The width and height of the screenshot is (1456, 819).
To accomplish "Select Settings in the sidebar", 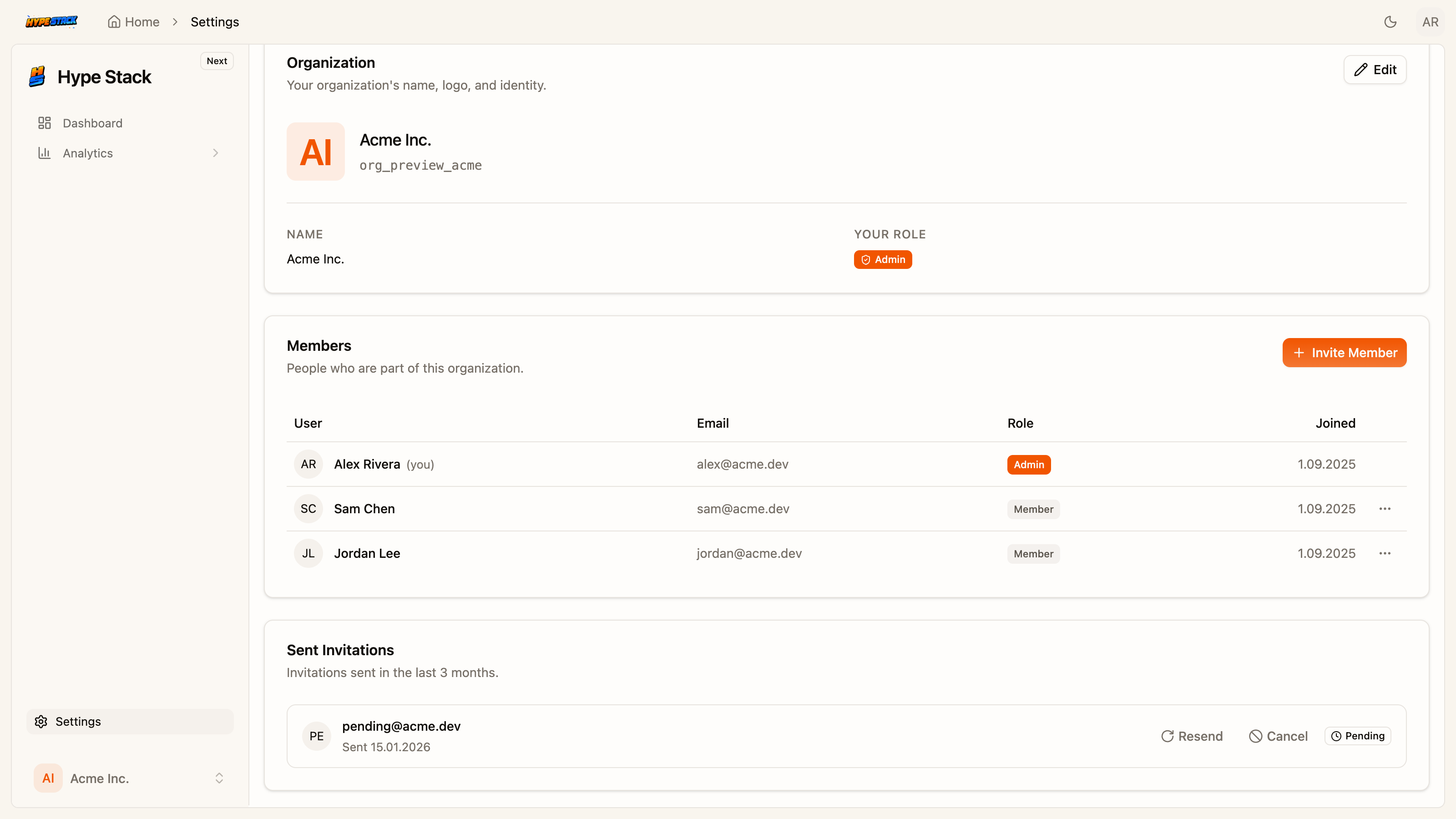I will 130,721.
